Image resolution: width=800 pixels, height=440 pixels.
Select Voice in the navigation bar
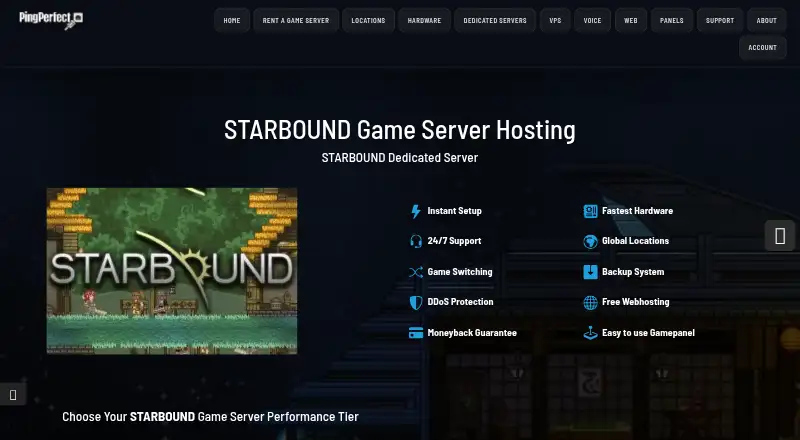coord(592,20)
